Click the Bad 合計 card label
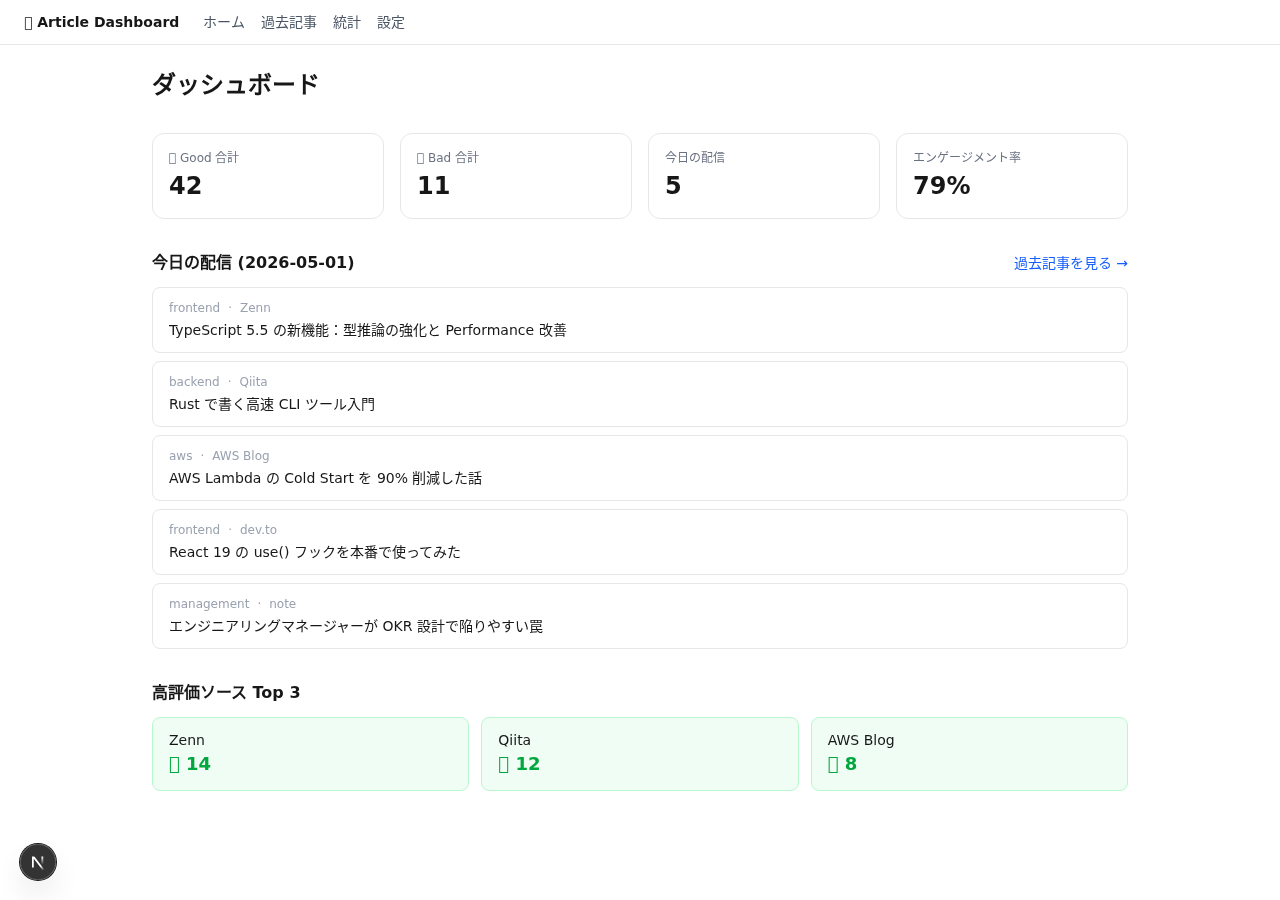The width and height of the screenshot is (1280, 900). (x=448, y=157)
